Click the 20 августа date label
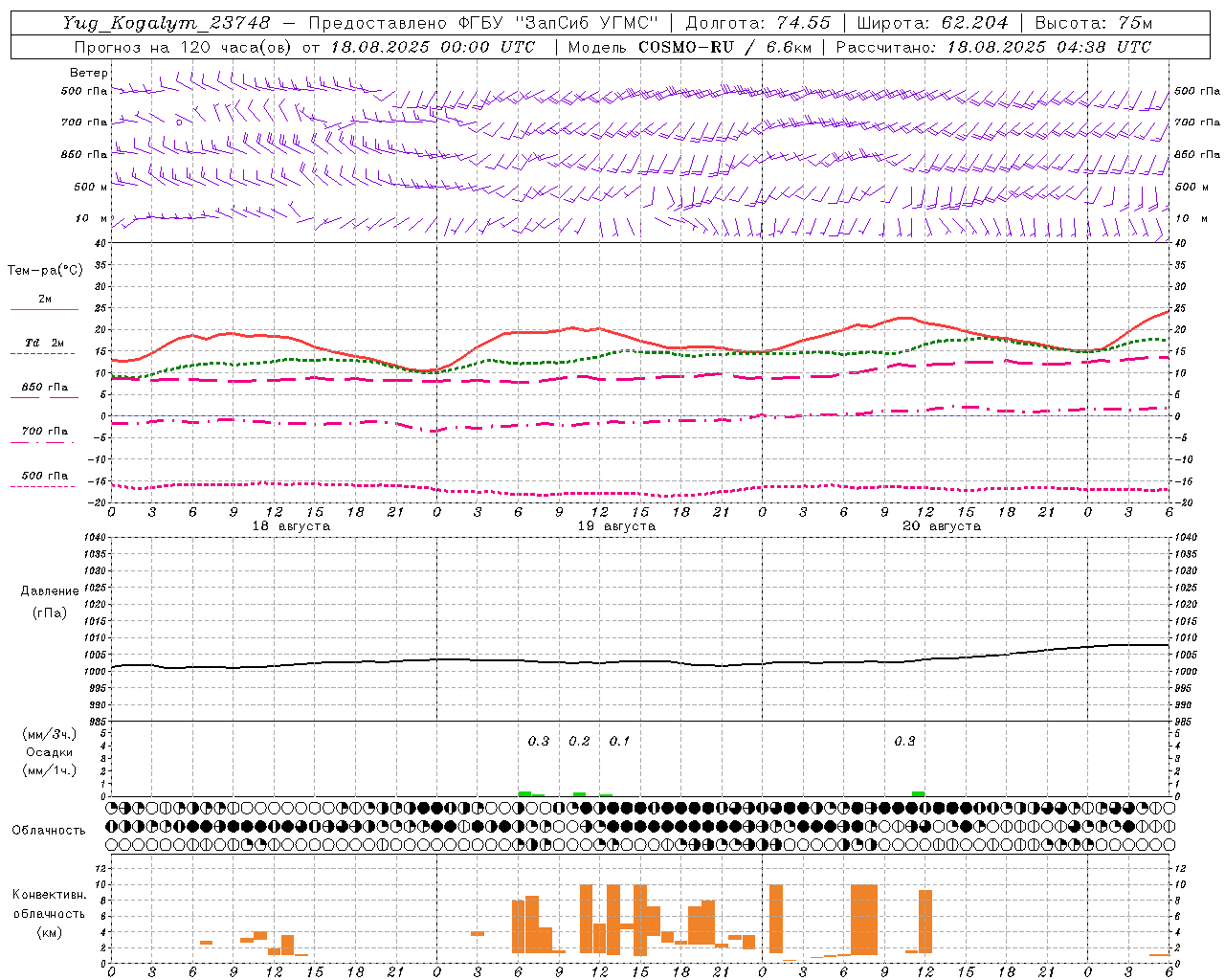This screenshot has width=1225, height=980. tap(942, 526)
